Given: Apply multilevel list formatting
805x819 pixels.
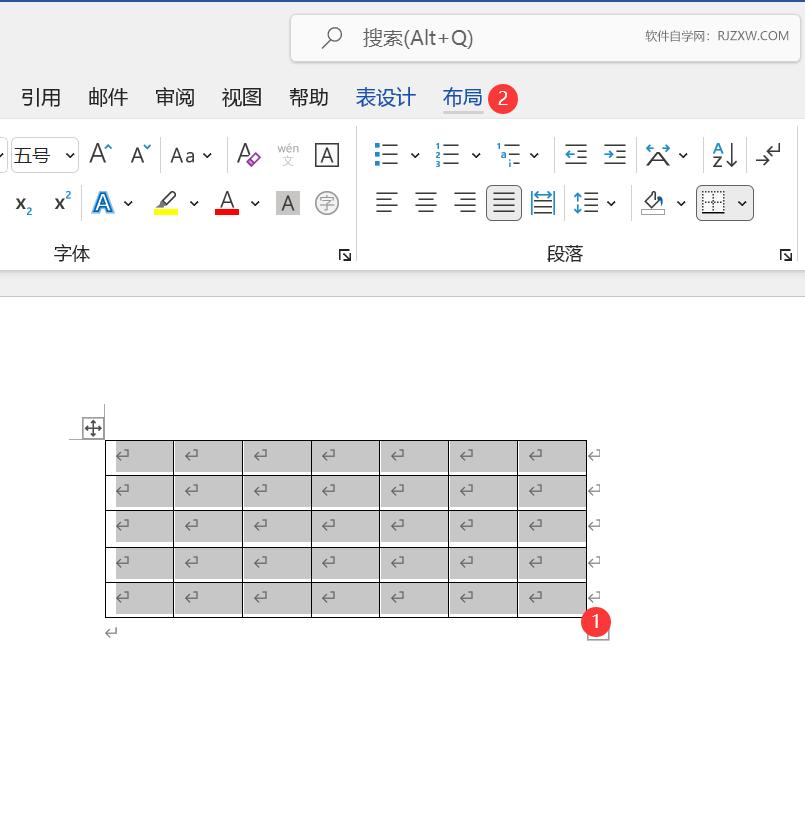Looking at the screenshot, I should (x=508, y=155).
